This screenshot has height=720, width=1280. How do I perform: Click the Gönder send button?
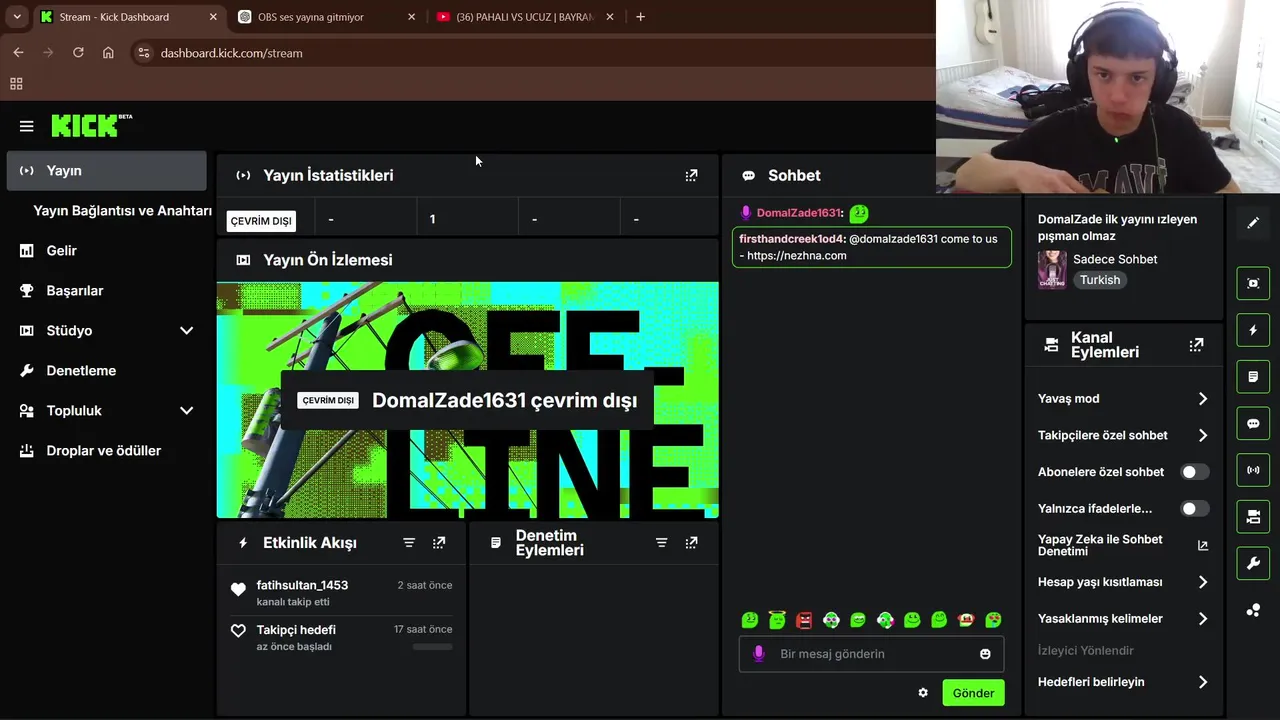pos(973,693)
